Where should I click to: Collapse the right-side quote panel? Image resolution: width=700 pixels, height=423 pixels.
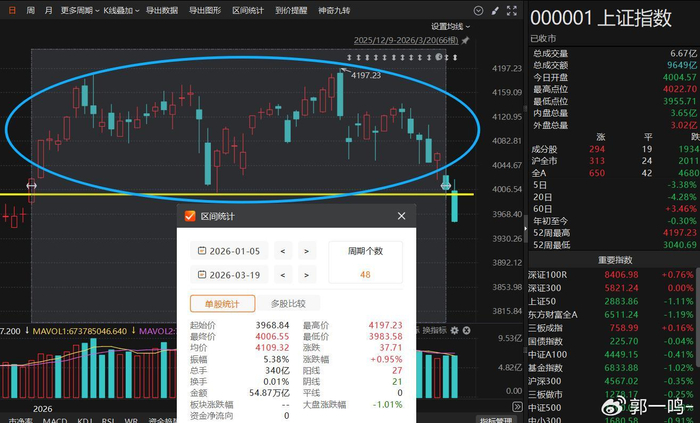525,228
